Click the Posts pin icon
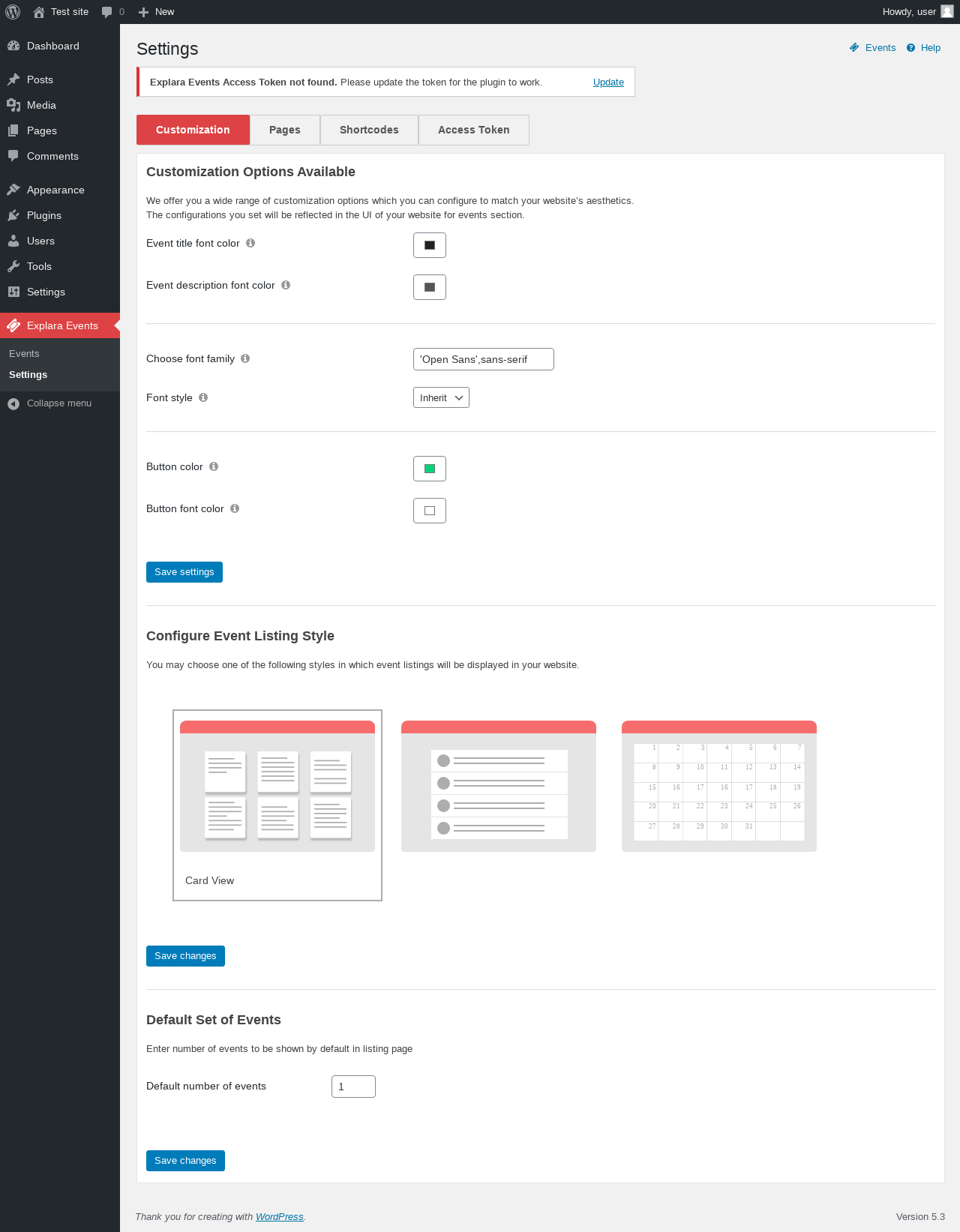Screen dimensions: 960x1232 tap(13, 79)
